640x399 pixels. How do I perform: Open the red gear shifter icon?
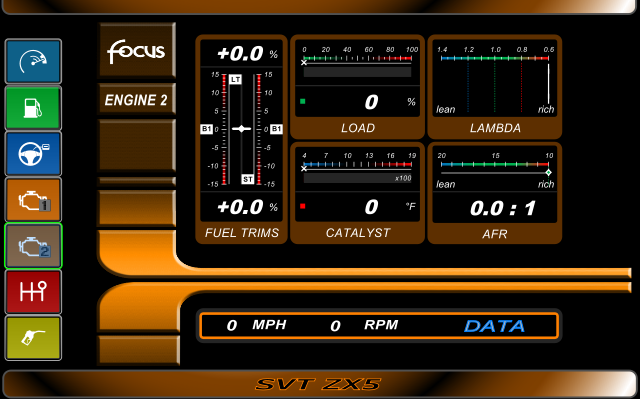(33, 292)
